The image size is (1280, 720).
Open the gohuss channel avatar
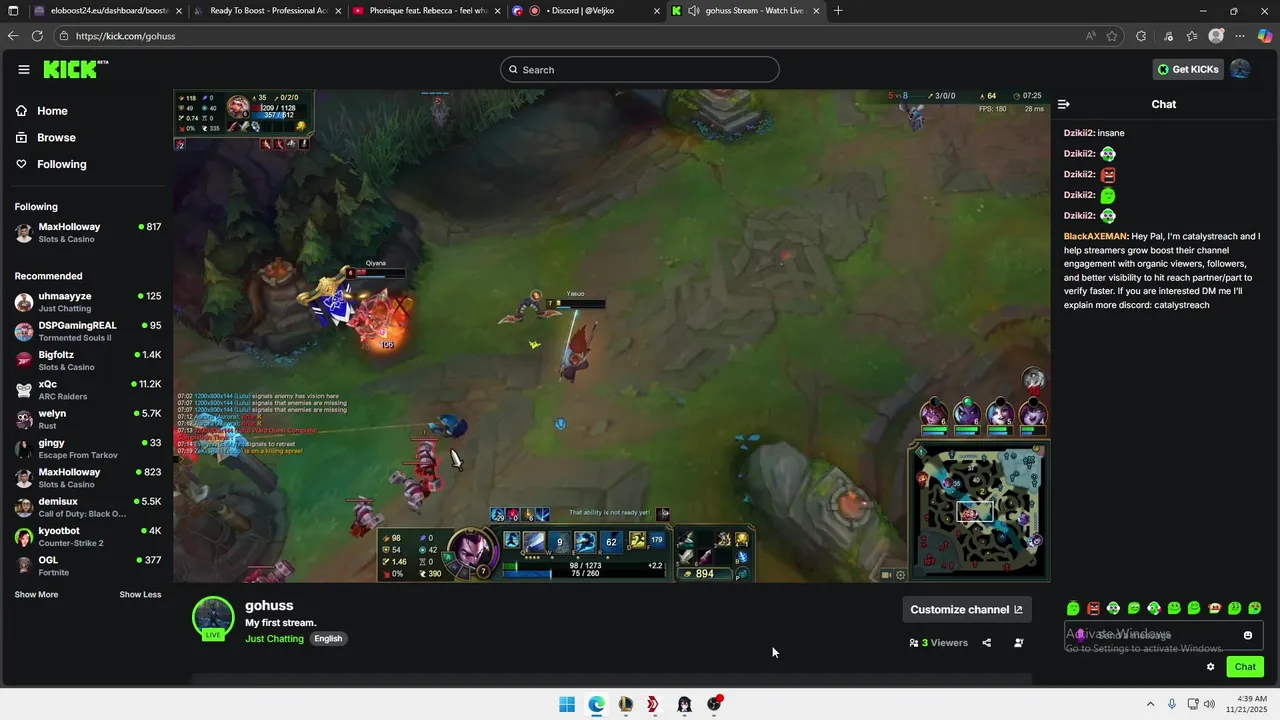(x=213, y=617)
